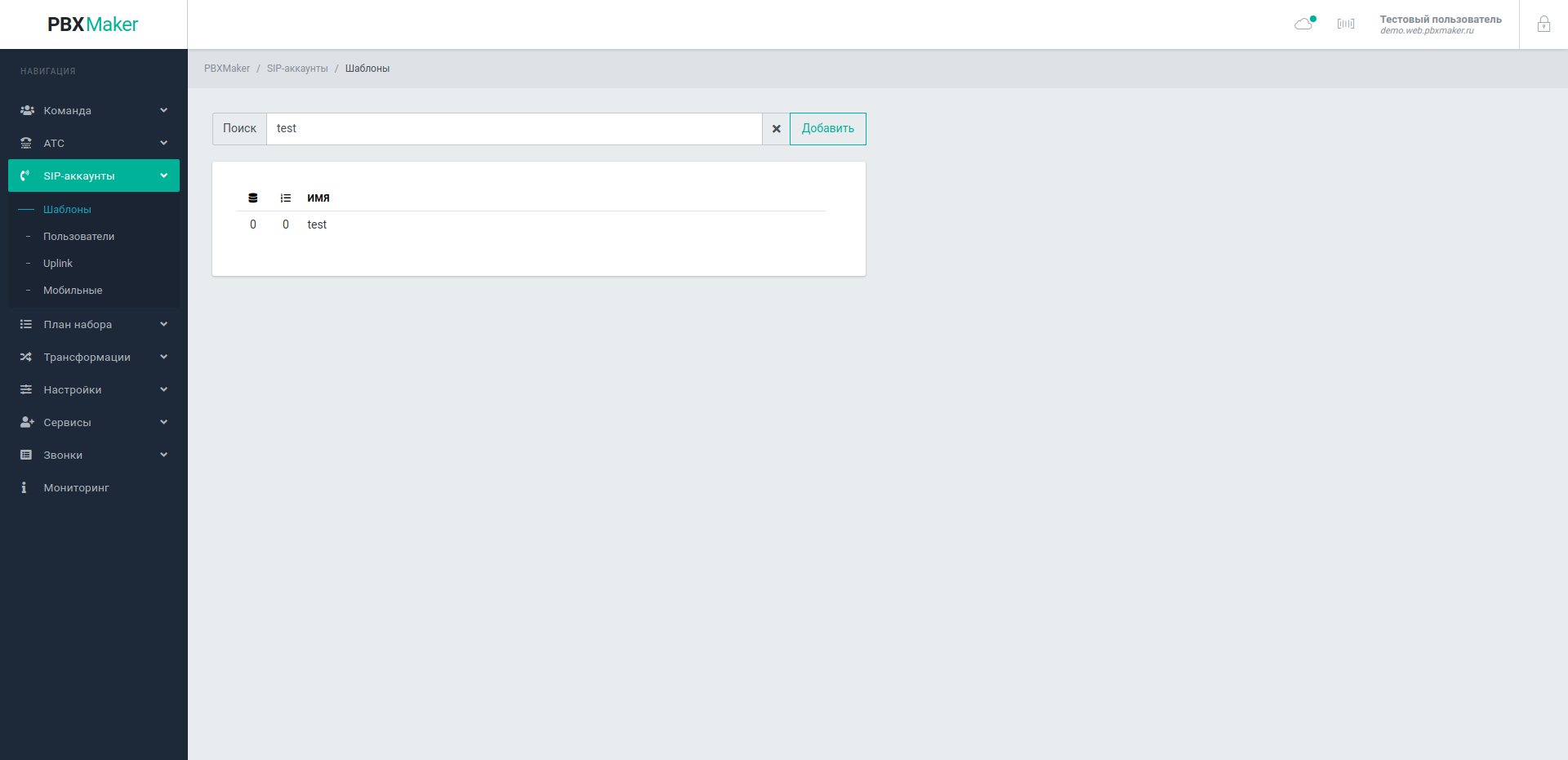Image resolution: width=1568 pixels, height=760 pixels.
Task: Collapse the SIP-аккаунты chevron
Action: coord(163,176)
